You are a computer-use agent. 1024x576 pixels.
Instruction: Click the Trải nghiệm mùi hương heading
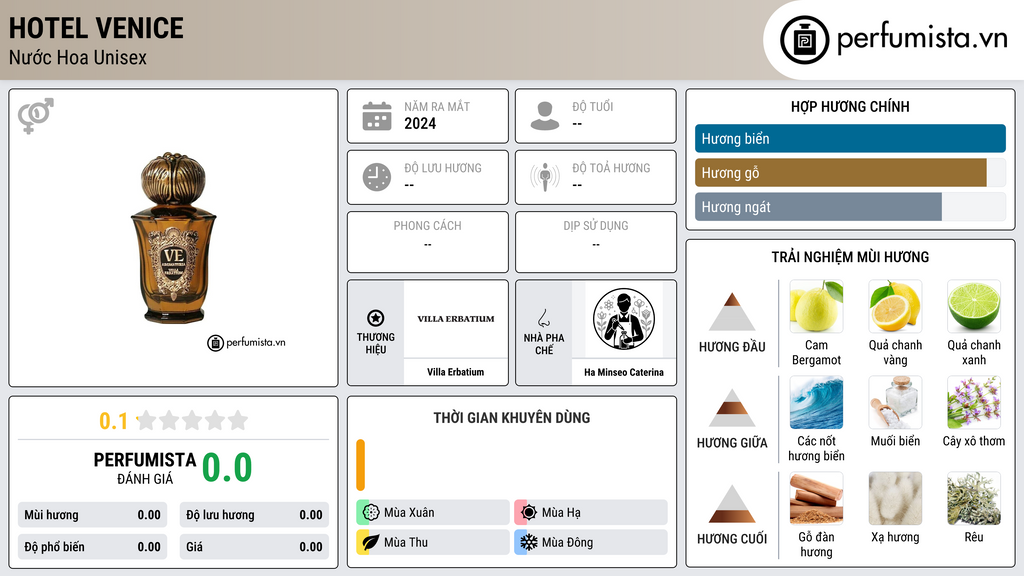(850, 257)
